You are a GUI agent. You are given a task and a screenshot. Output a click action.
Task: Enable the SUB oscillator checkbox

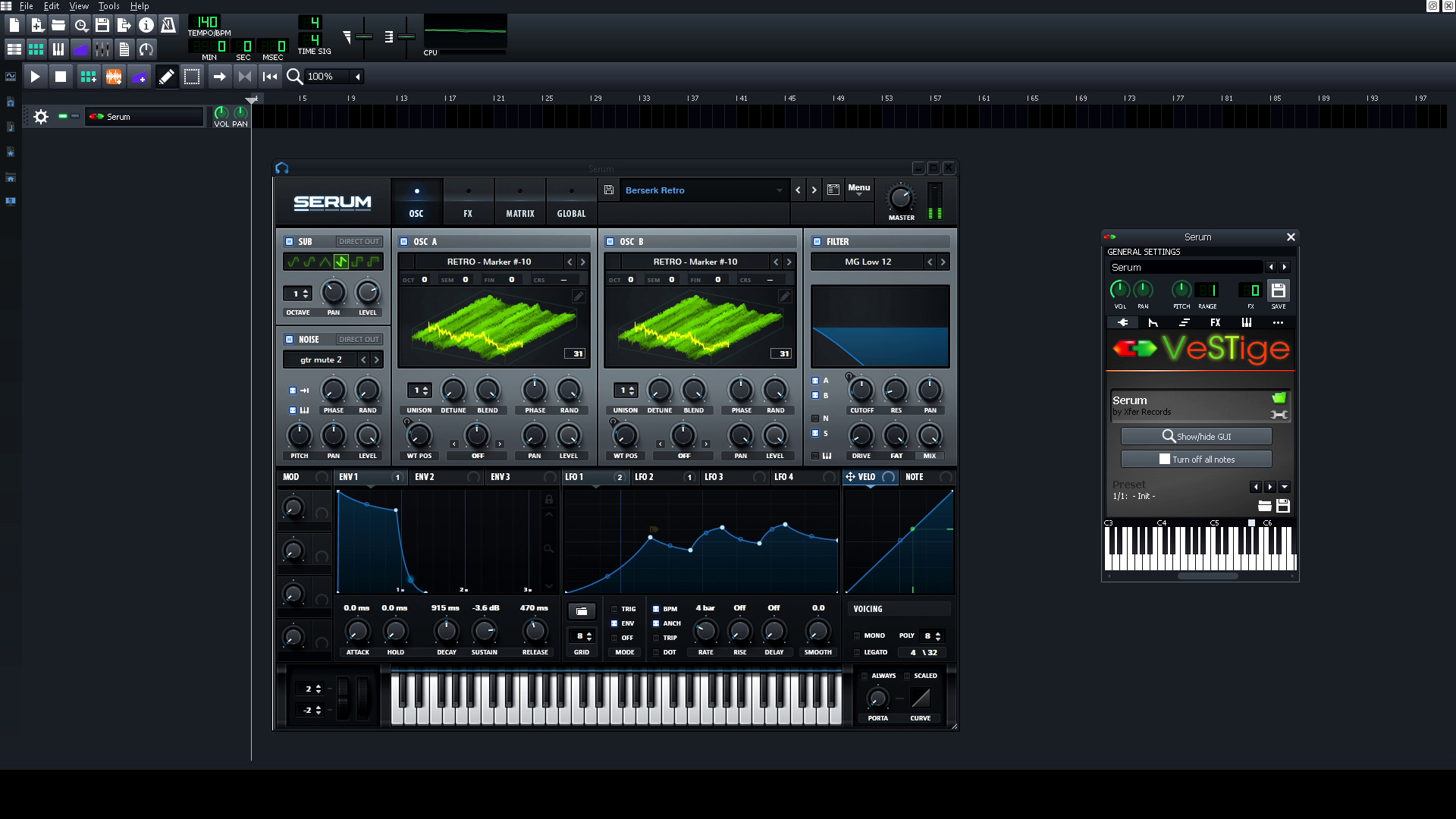[x=289, y=242]
